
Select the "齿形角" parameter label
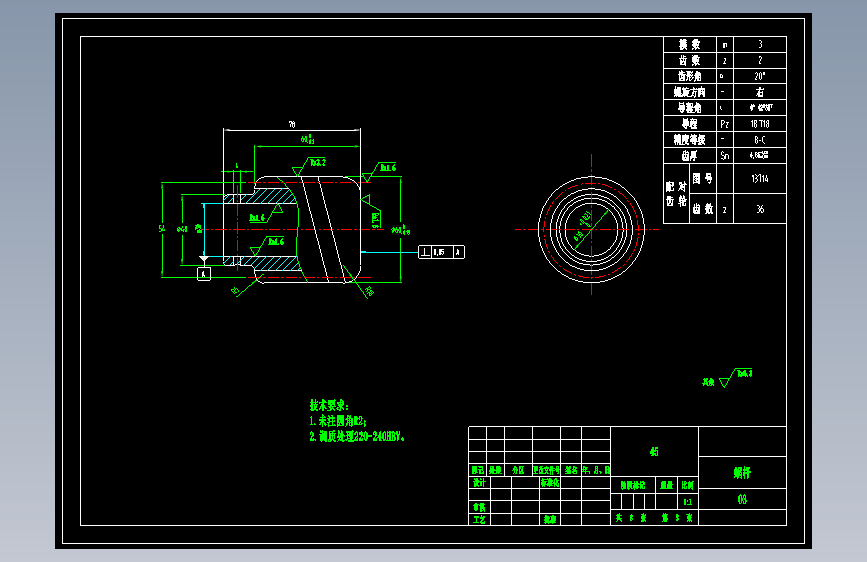(x=690, y=76)
